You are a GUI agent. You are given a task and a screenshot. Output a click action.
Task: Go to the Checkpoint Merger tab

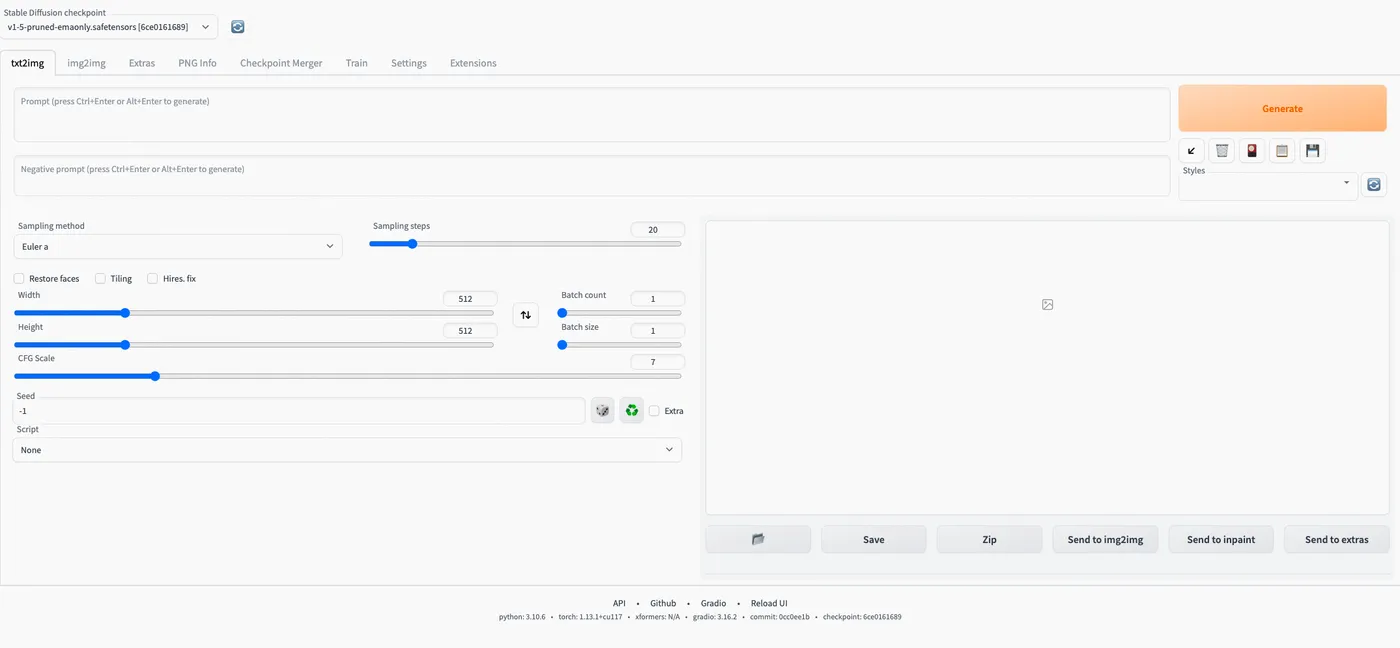click(281, 63)
